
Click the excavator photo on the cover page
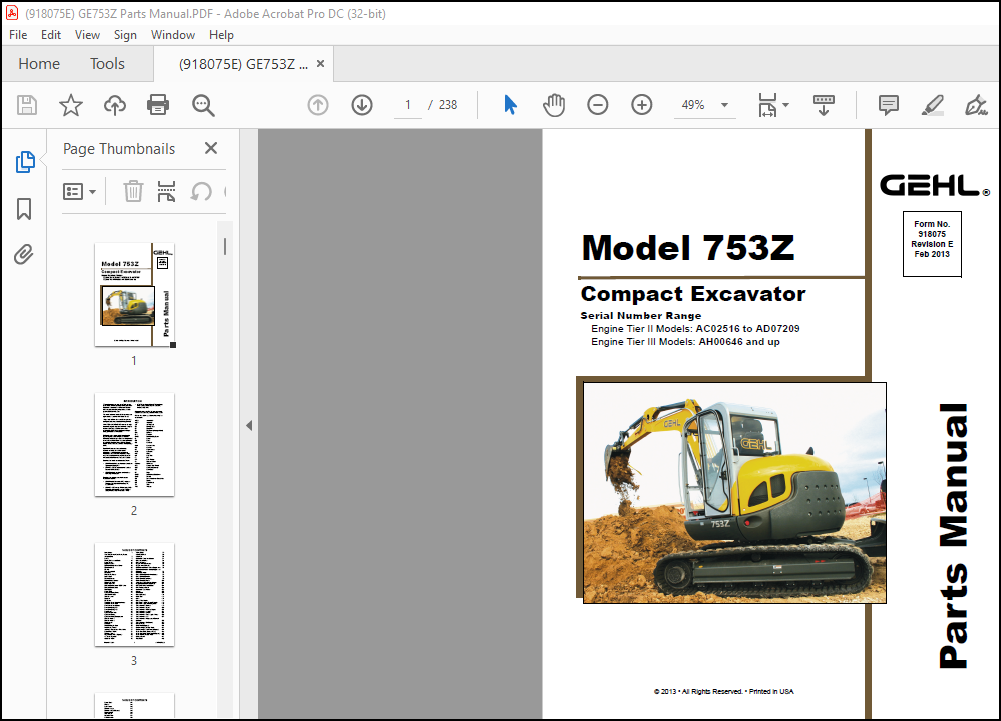point(735,492)
